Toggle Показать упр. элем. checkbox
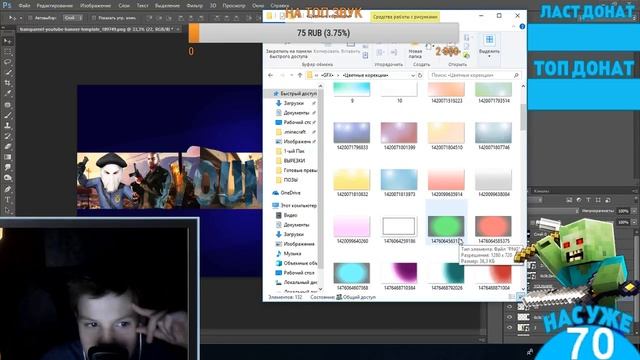 pyautogui.click(x=94, y=18)
